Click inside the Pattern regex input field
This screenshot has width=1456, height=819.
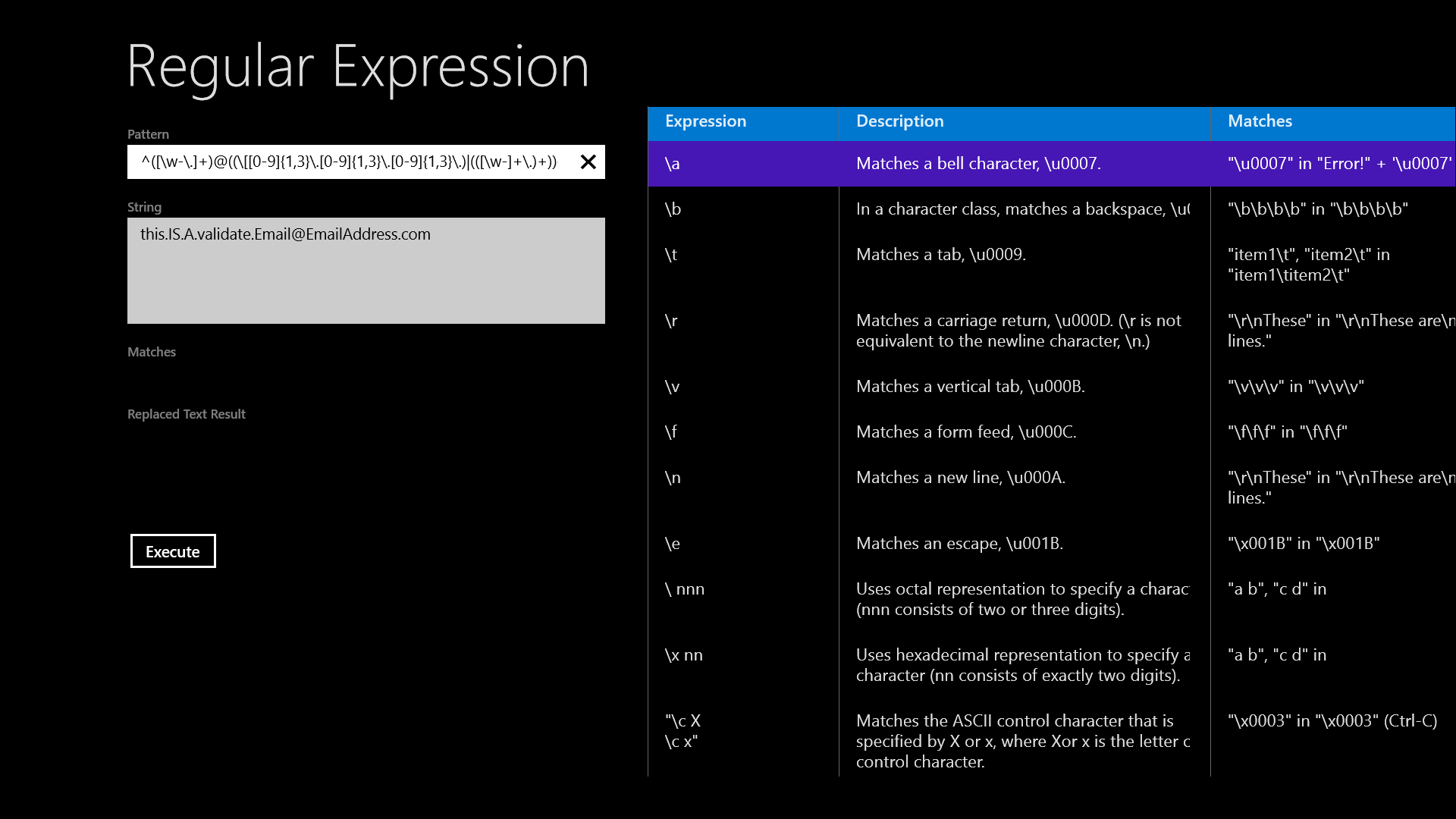349,162
